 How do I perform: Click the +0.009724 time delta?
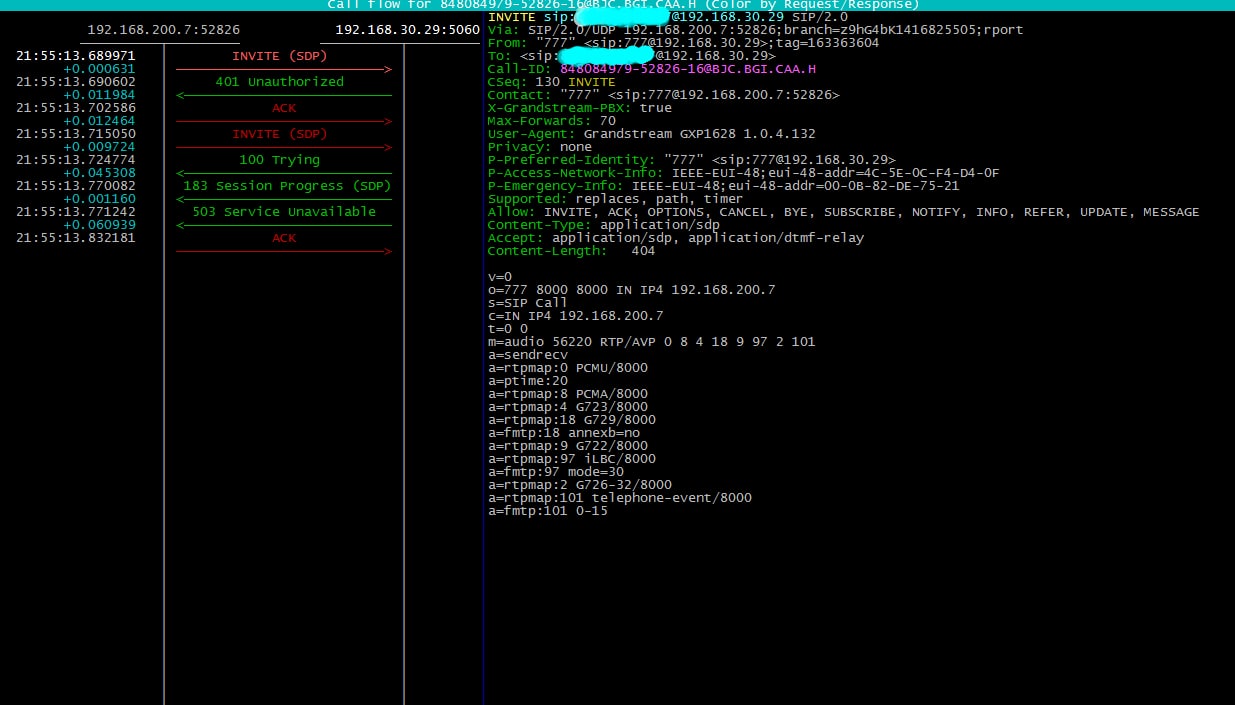pos(100,147)
